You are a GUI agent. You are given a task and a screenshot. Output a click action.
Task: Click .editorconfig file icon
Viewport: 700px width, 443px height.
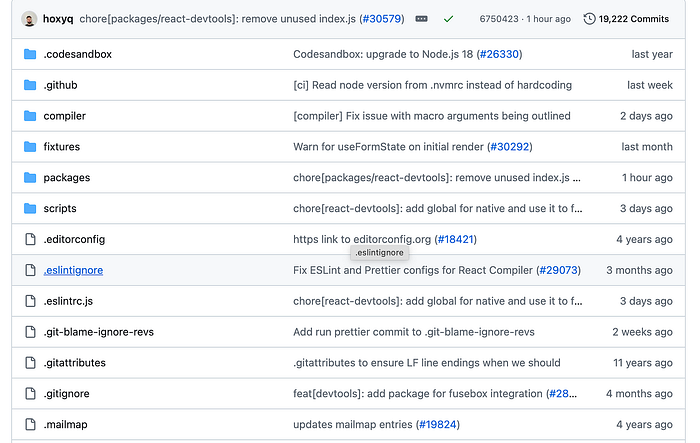tap(30, 240)
